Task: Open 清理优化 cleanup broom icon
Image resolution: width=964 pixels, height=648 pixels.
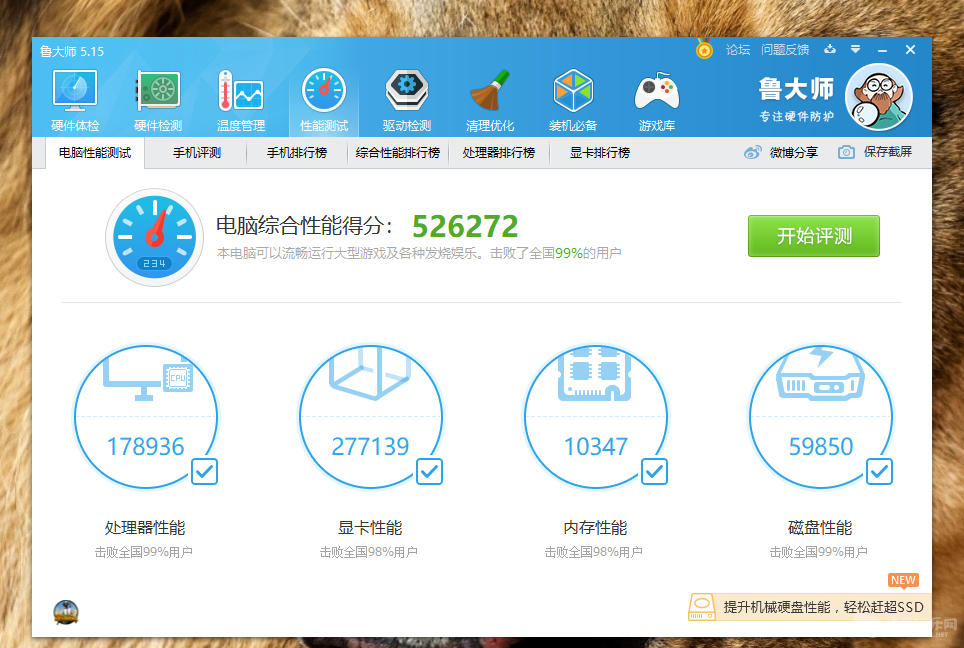Action: point(490,100)
